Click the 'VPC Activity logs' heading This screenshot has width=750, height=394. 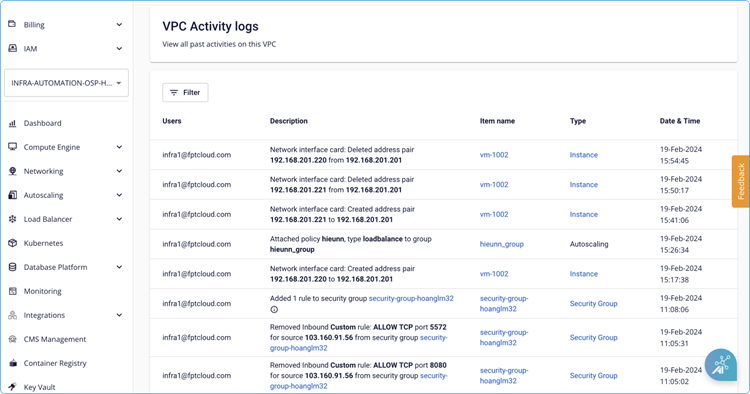tap(210, 26)
